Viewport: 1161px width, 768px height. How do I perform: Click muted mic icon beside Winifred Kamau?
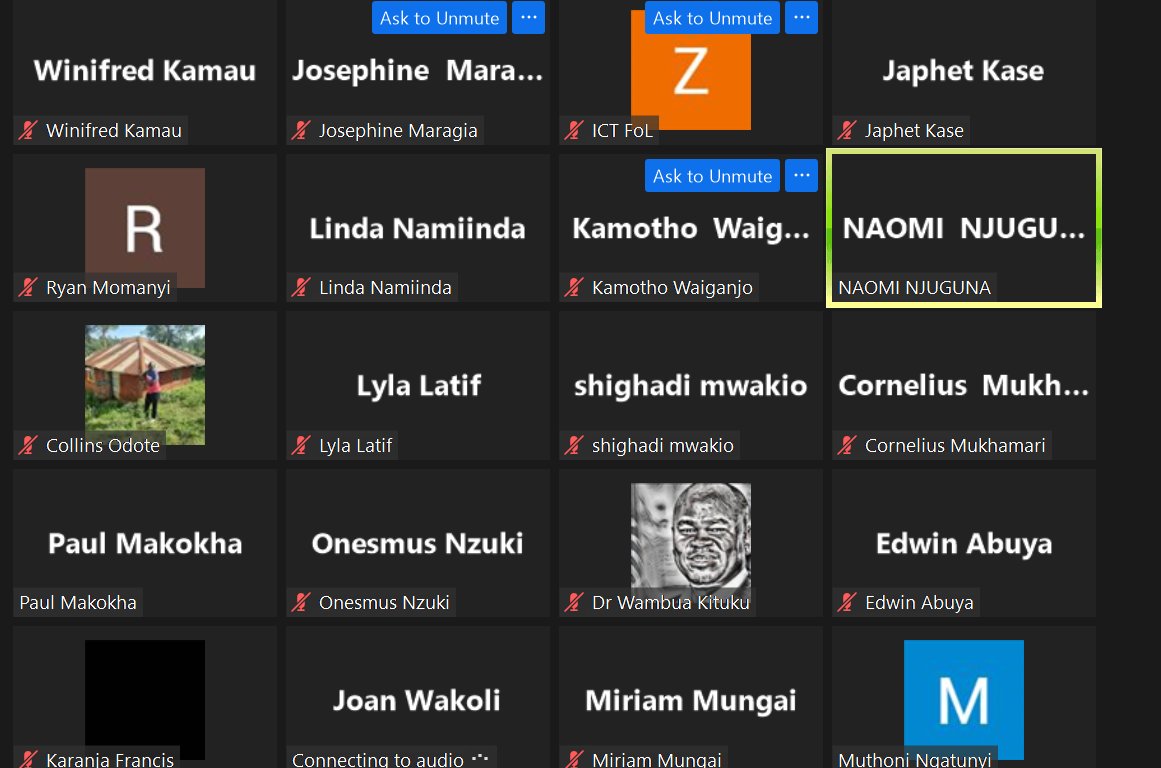click(x=29, y=130)
